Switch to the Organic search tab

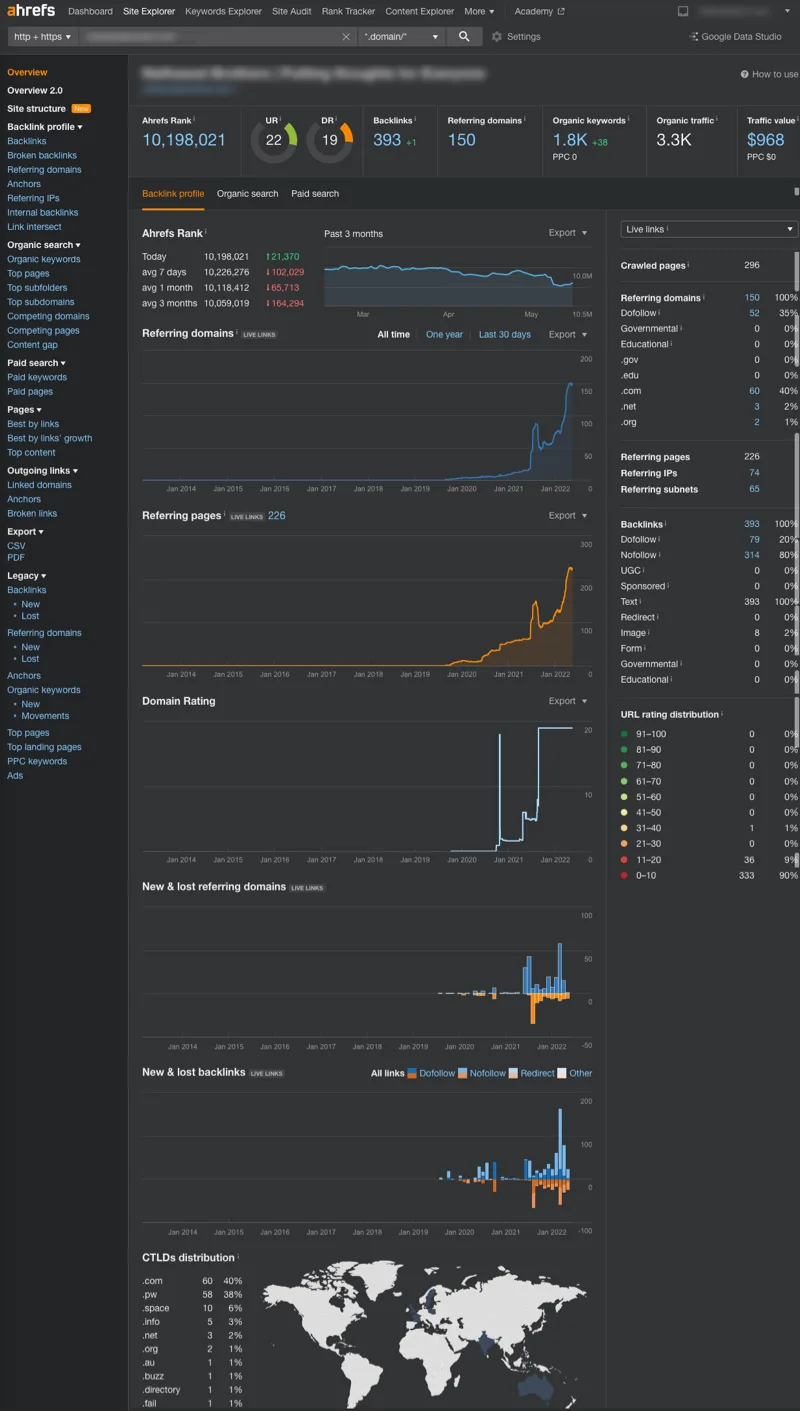(x=247, y=194)
